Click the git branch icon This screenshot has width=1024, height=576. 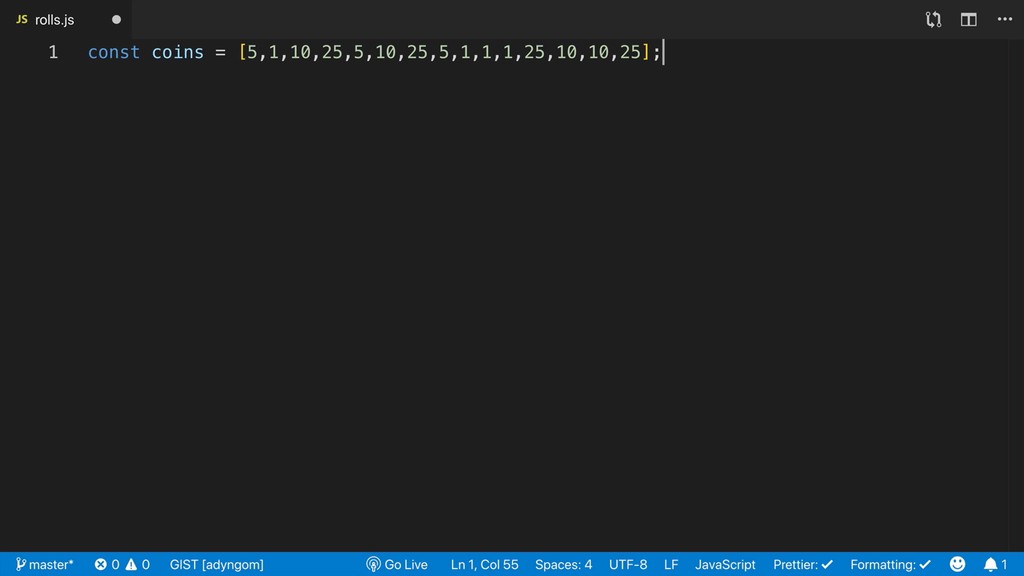(x=21, y=564)
